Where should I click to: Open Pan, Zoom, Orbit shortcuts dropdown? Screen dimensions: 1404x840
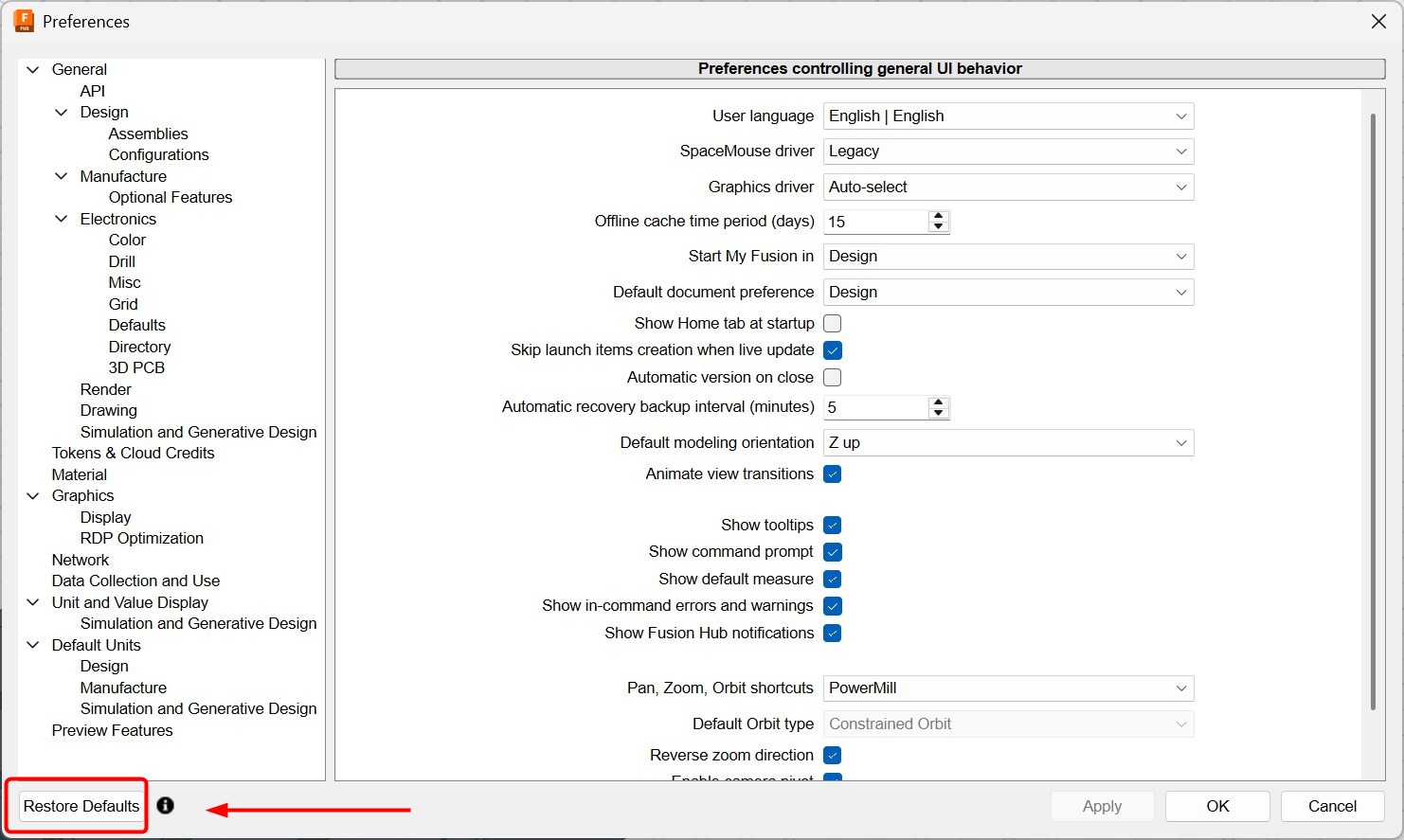pyautogui.click(x=1008, y=688)
